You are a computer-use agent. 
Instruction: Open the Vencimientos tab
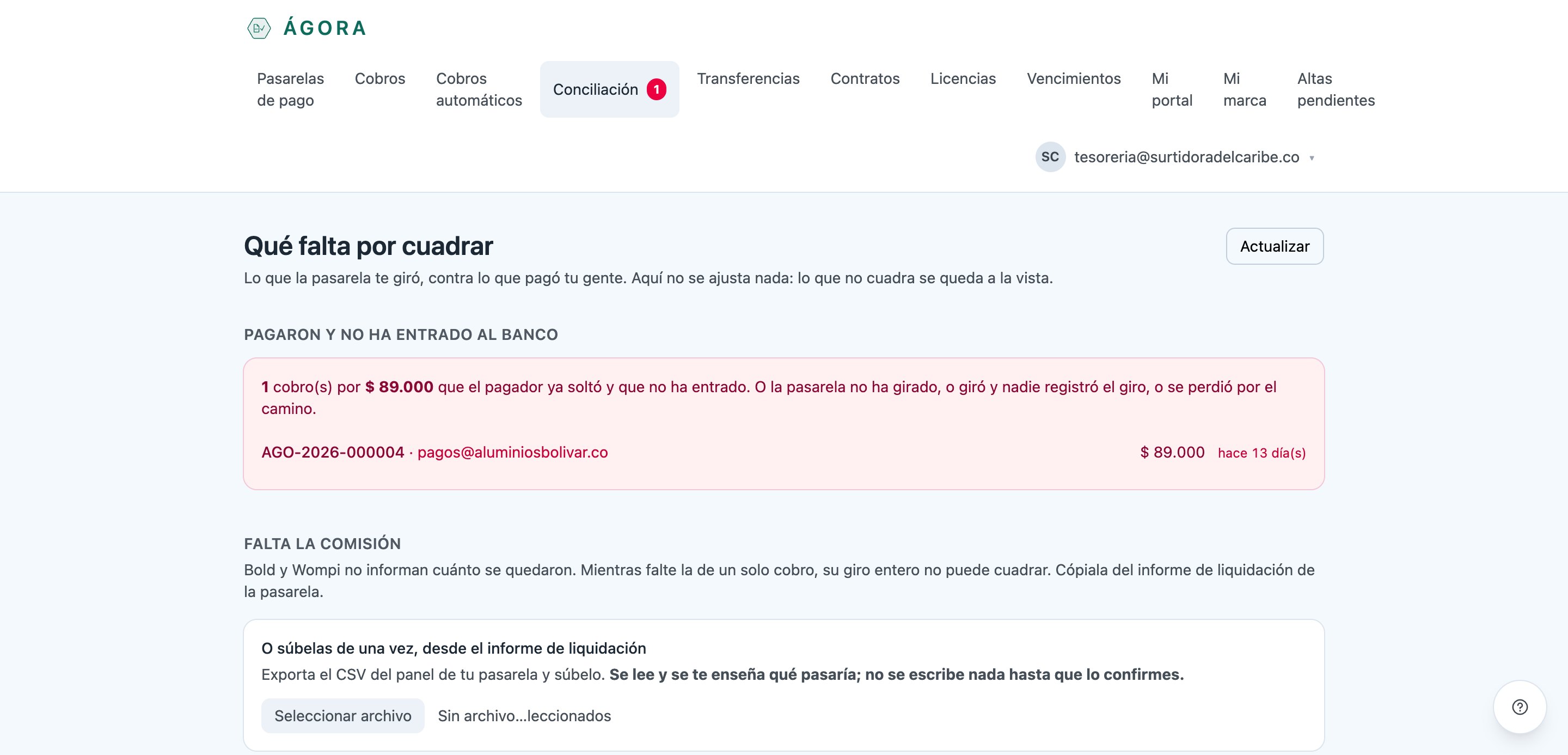1074,78
